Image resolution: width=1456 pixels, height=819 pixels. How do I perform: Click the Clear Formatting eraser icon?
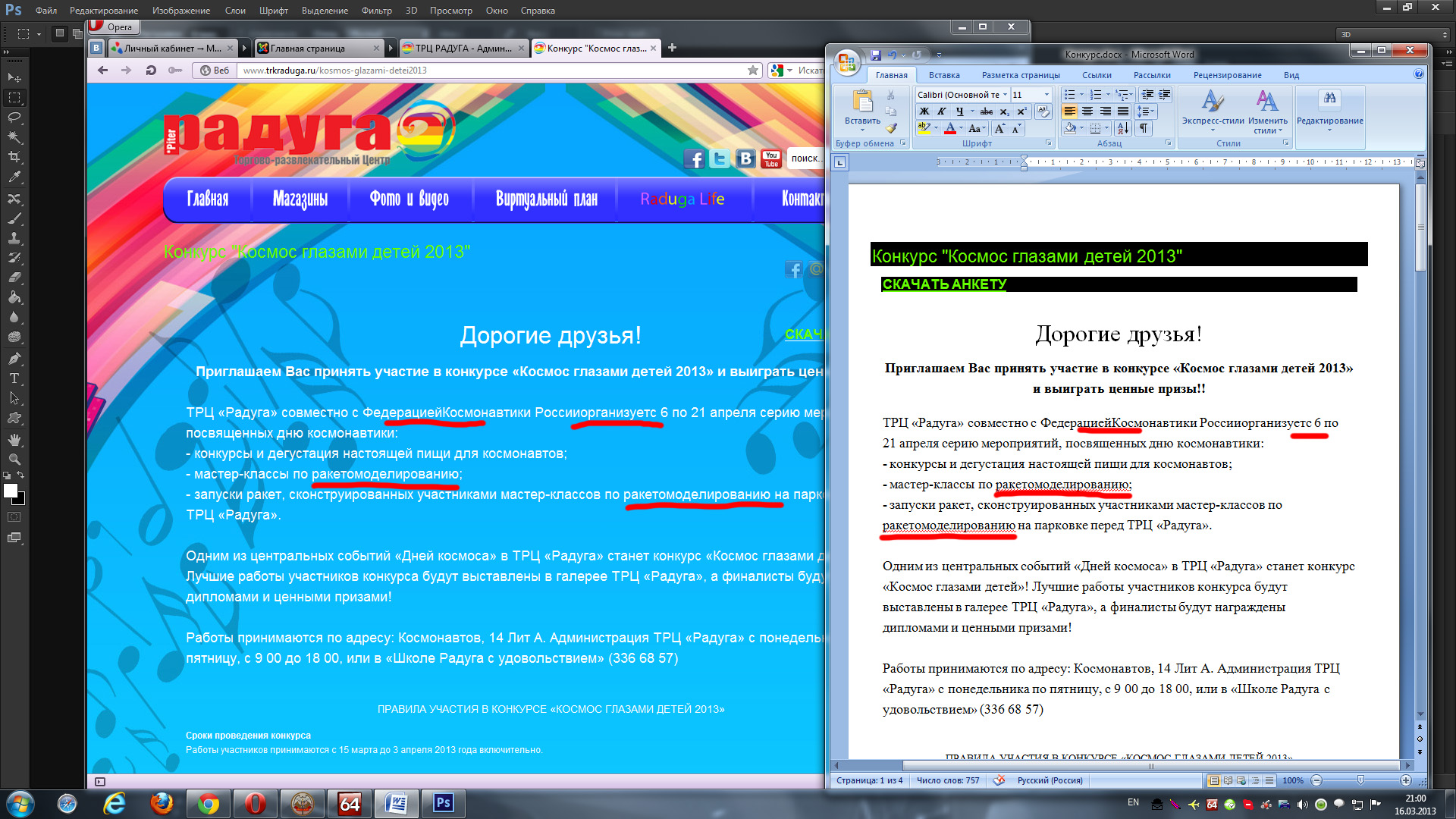[1043, 111]
